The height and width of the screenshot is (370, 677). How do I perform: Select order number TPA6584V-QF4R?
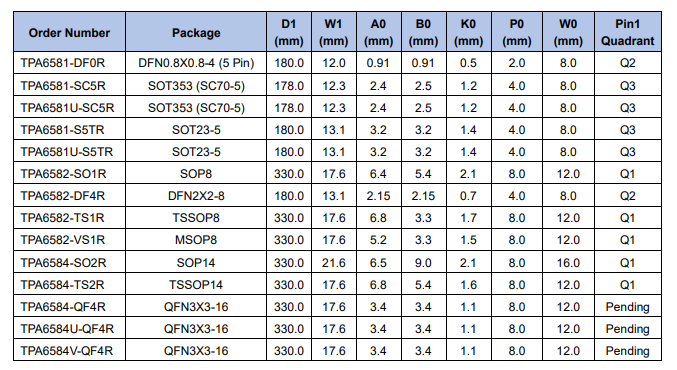click(x=66, y=351)
